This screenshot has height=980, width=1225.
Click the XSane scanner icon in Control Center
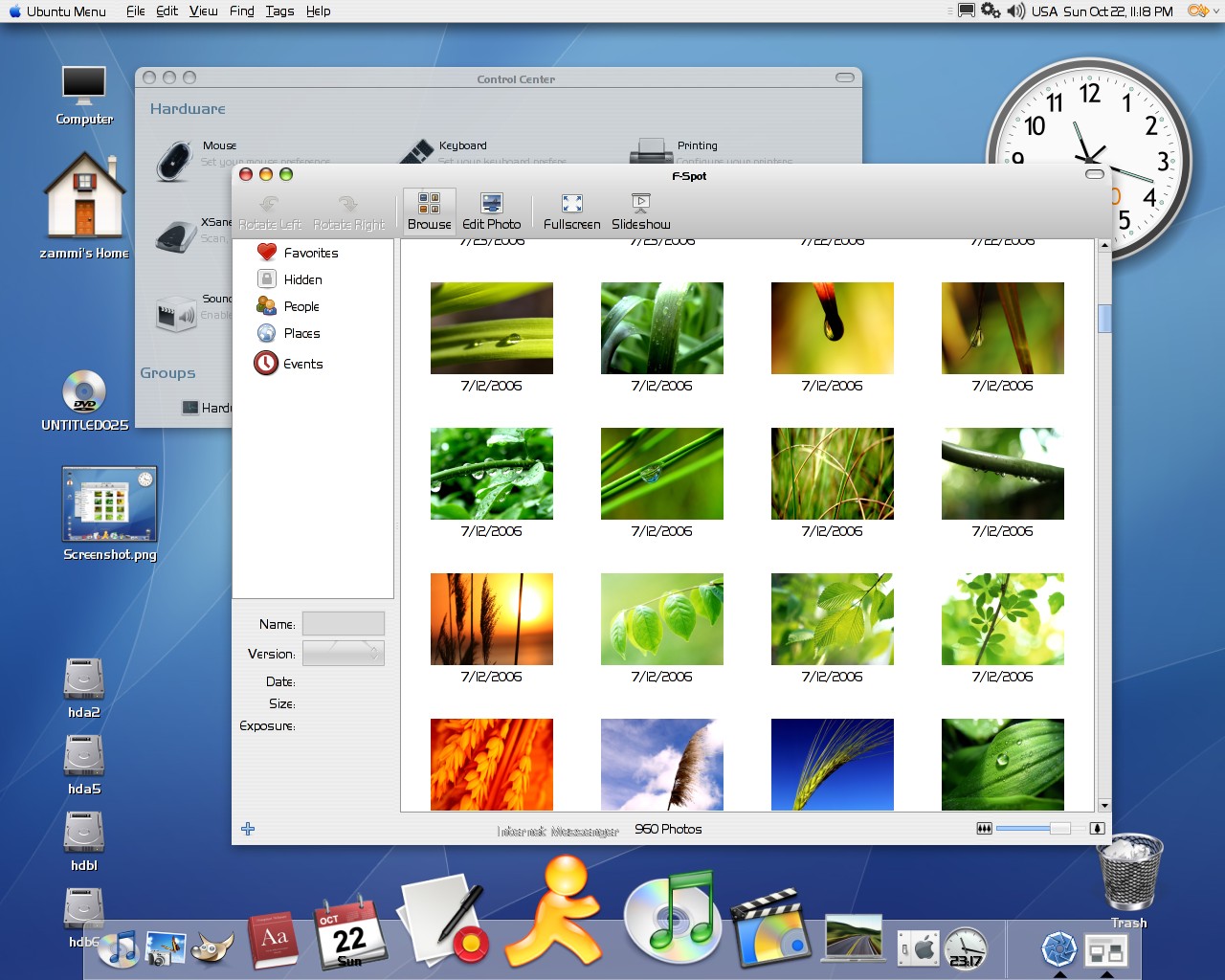175,235
